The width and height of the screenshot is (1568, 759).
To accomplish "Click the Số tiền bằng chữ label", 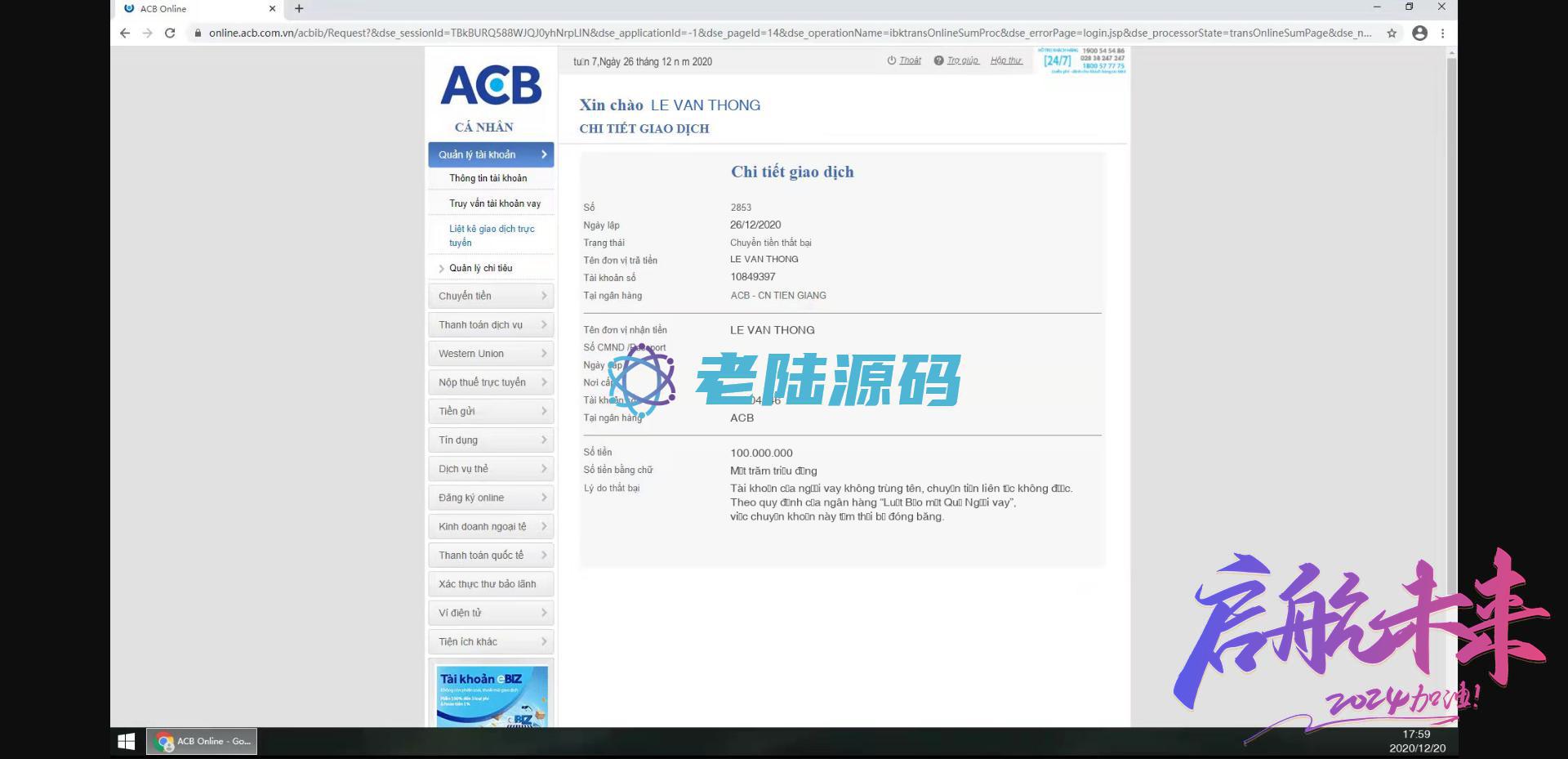I will coord(618,470).
